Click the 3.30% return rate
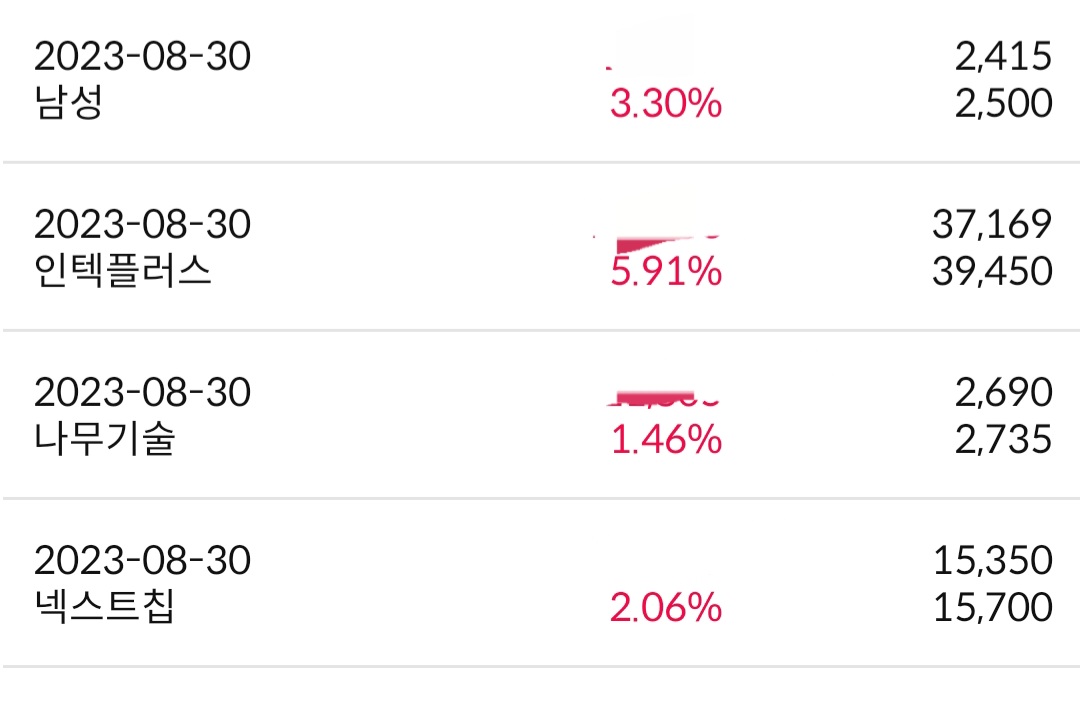Viewport: 1080px width, 701px height. pyautogui.click(x=665, y=104)
